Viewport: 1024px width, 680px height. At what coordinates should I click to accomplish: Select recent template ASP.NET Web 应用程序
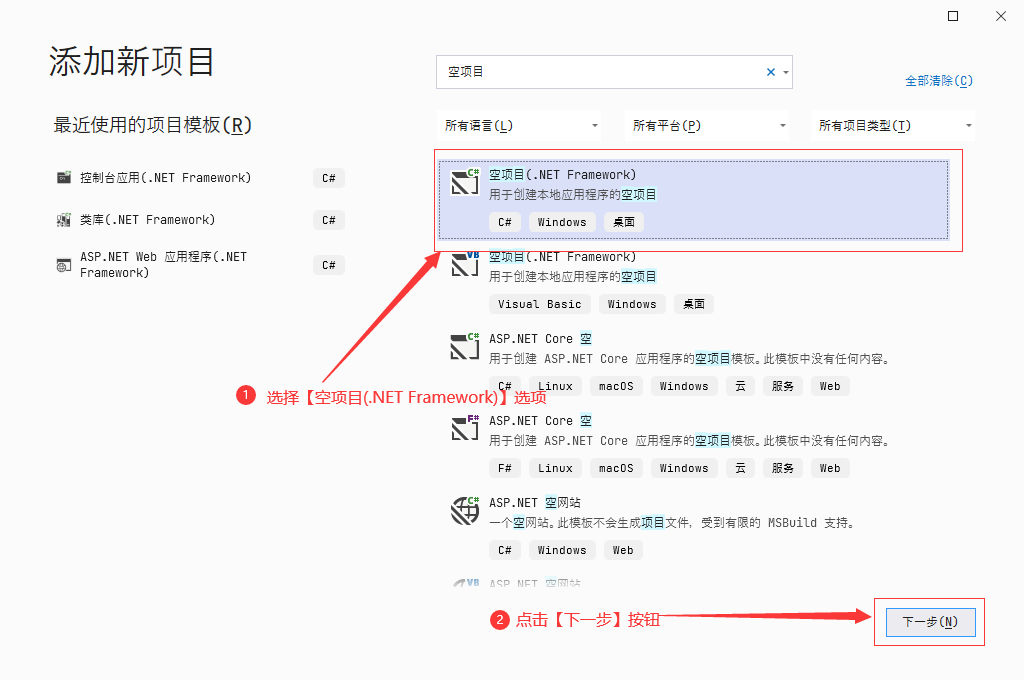(x=163, y=265)
